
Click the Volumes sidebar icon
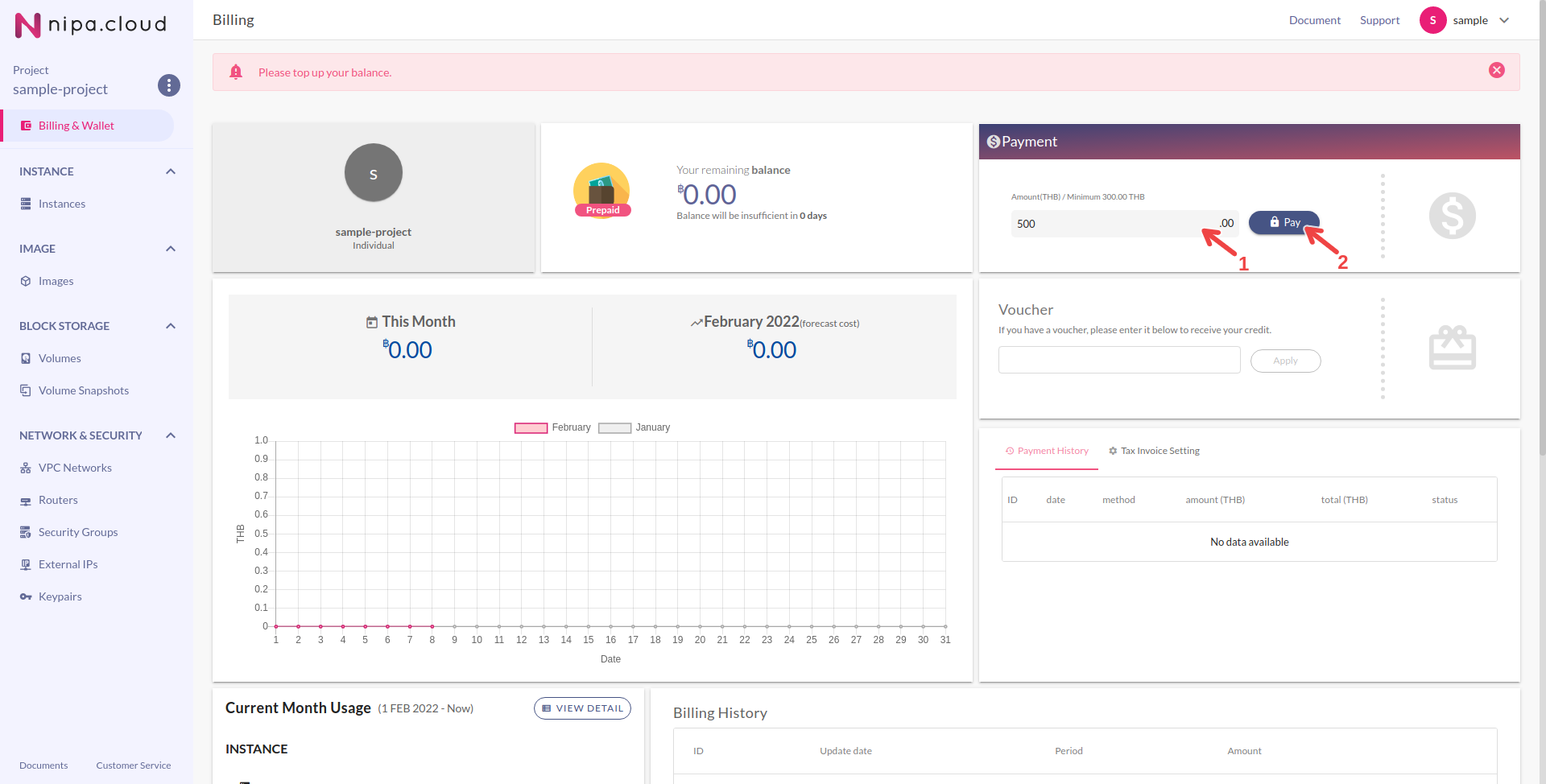[x=26, y=358]
